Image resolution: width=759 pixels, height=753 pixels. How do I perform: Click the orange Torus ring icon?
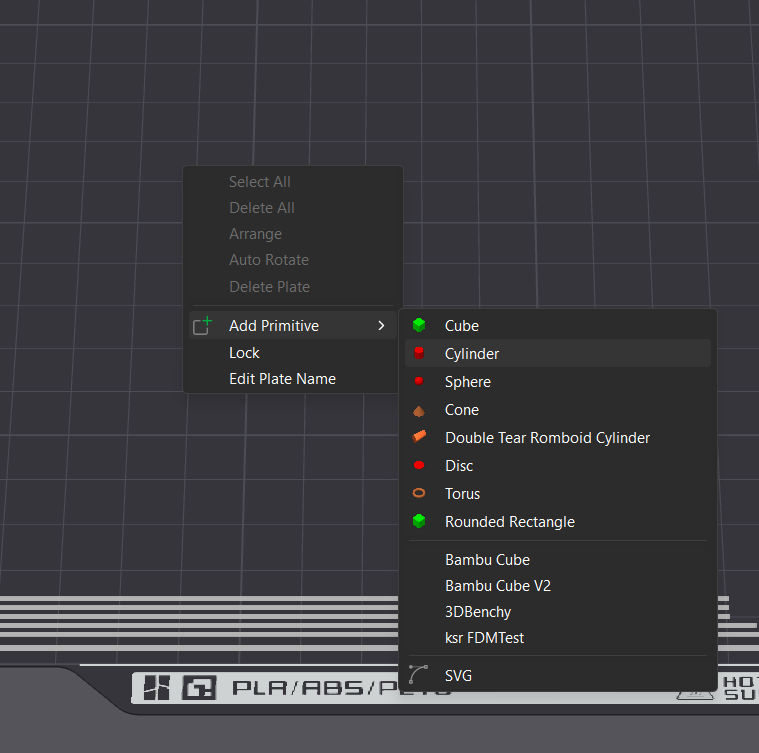click(419, 494)
